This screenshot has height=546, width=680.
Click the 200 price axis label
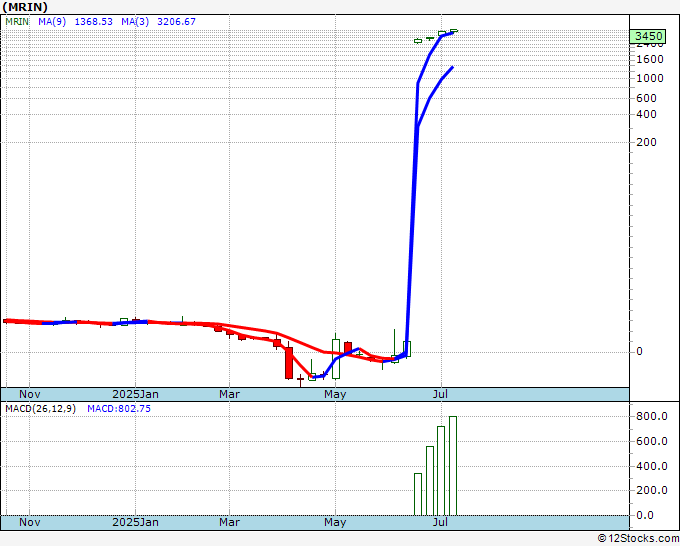click(x=646, y=142)
